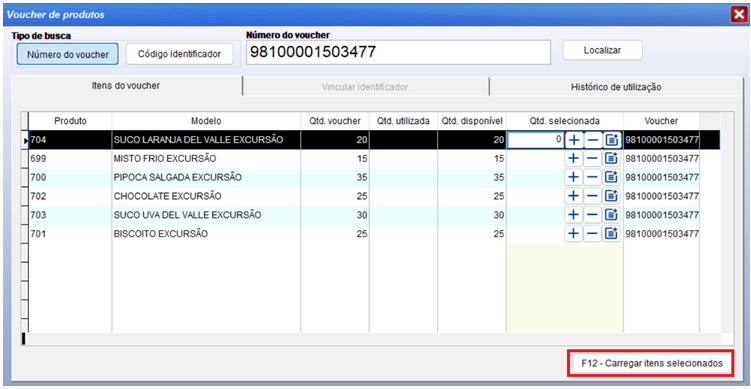Click voucher number cell in BISCOITO row
751x389 pixels.
[661, 234]
